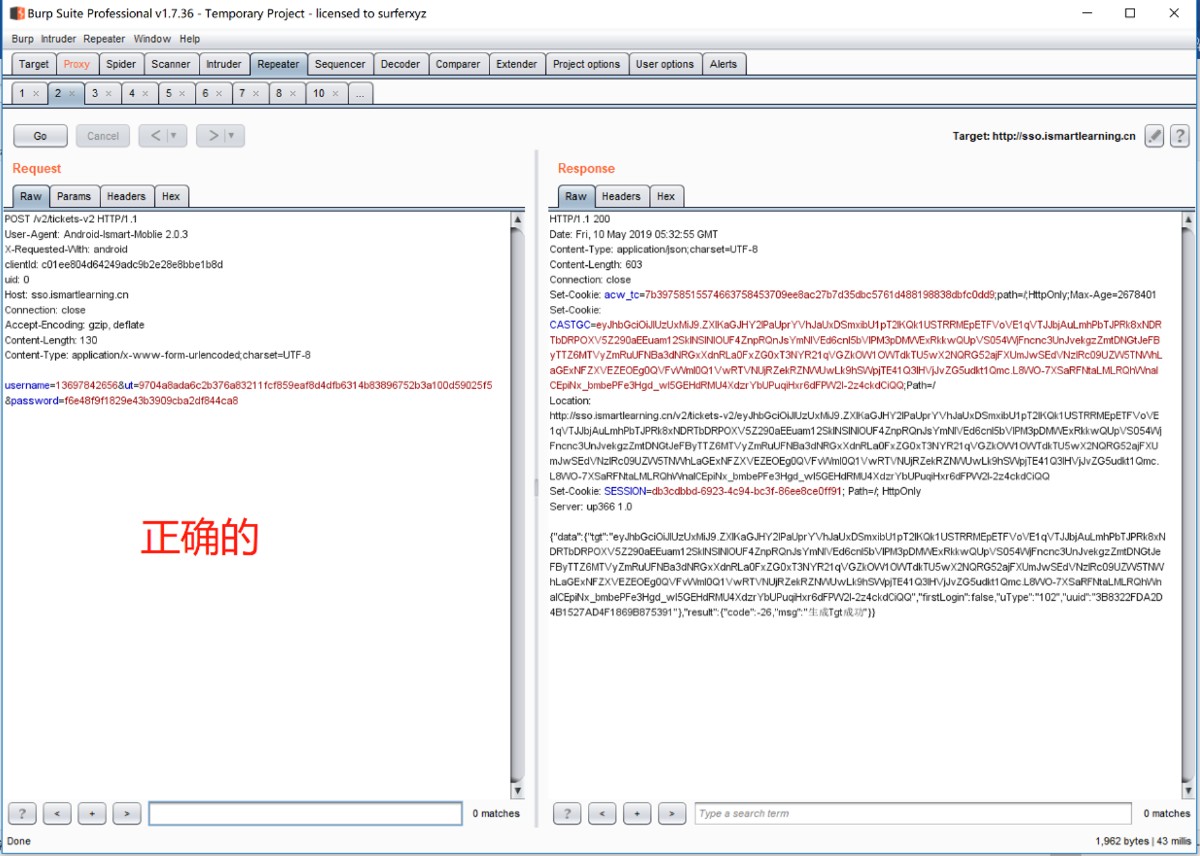Switch to the Scanner tab
Image resolution: width=1200 pixels, height=856 pixels.
tap(171, 64)
